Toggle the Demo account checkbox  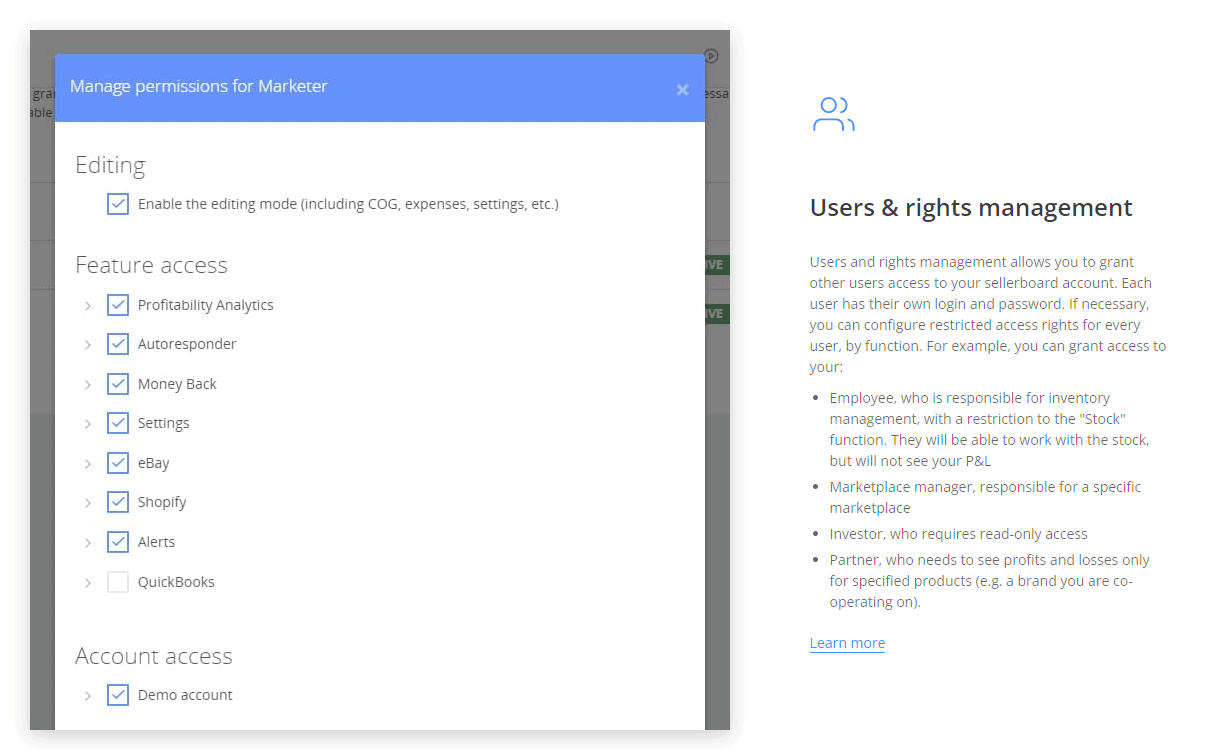(118, 695)
